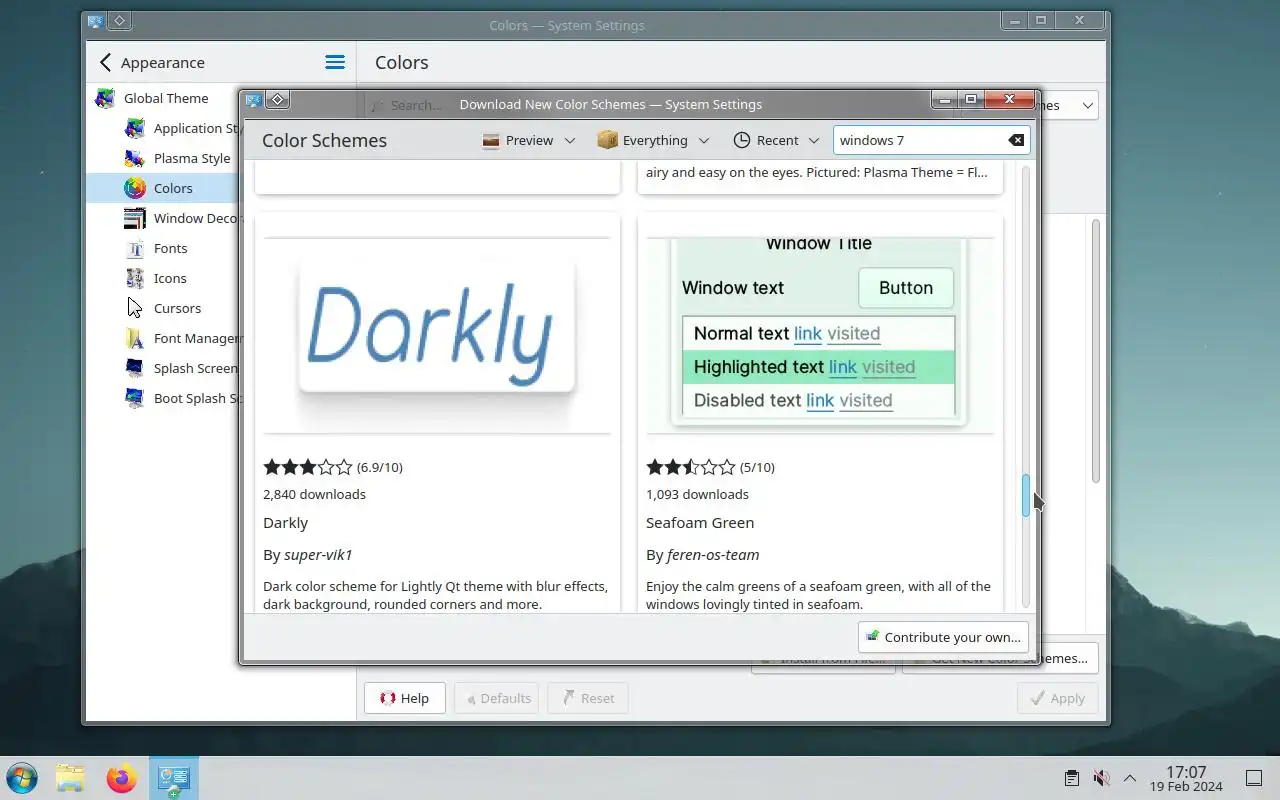
Task: Select Global Theme icon in sidebar
Action: [105, 98]
